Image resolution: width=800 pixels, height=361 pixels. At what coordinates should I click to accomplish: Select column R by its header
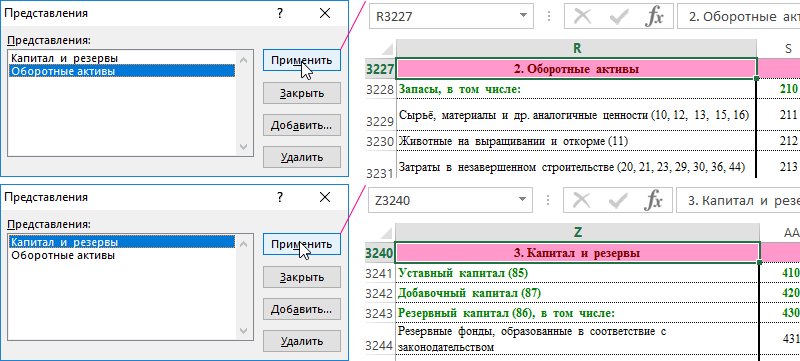coord(577,49)
